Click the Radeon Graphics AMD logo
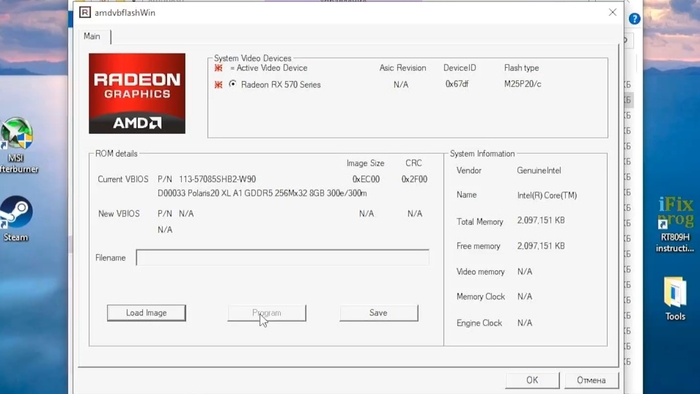Screen dimensions: 700x394 [137, 93]
